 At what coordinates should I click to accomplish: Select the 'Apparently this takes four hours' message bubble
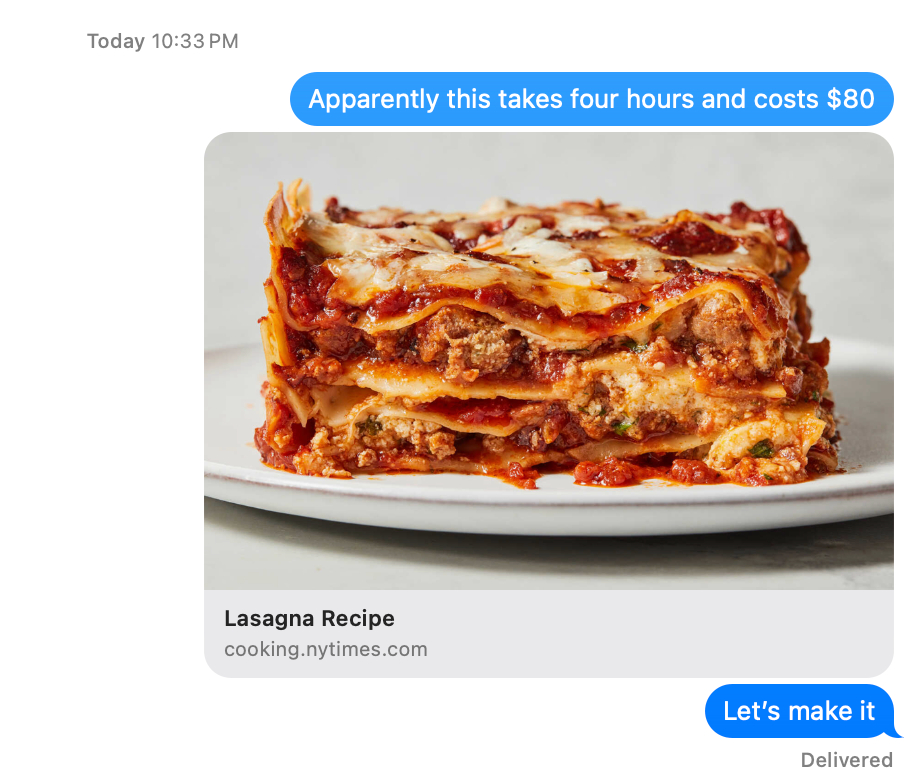592,99
